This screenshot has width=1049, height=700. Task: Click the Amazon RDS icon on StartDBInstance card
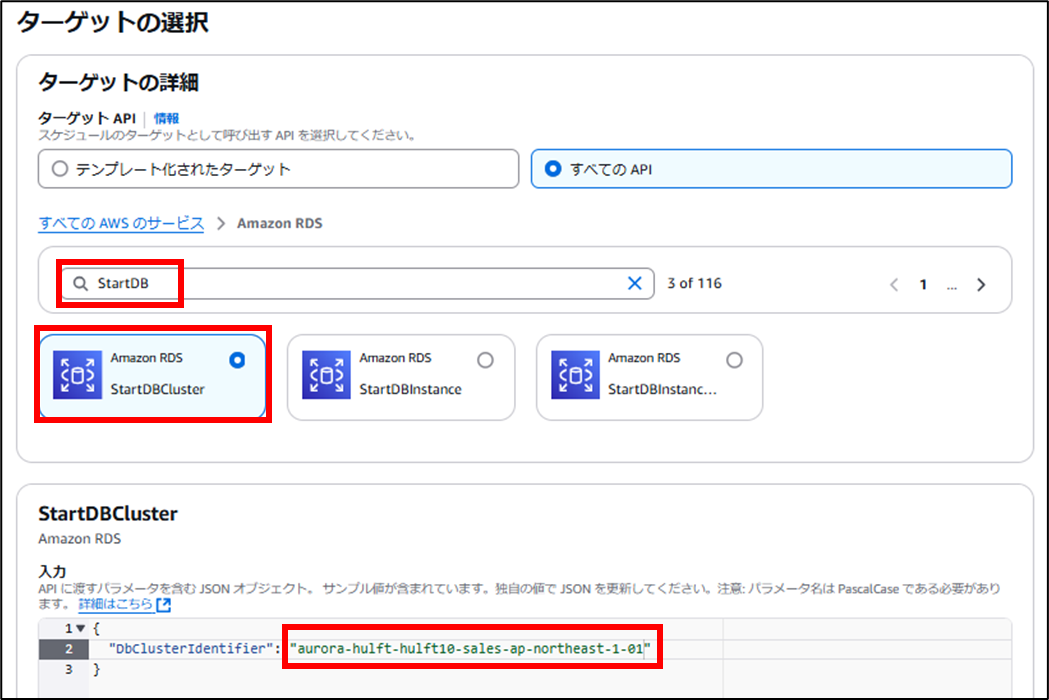coord(326,375)
